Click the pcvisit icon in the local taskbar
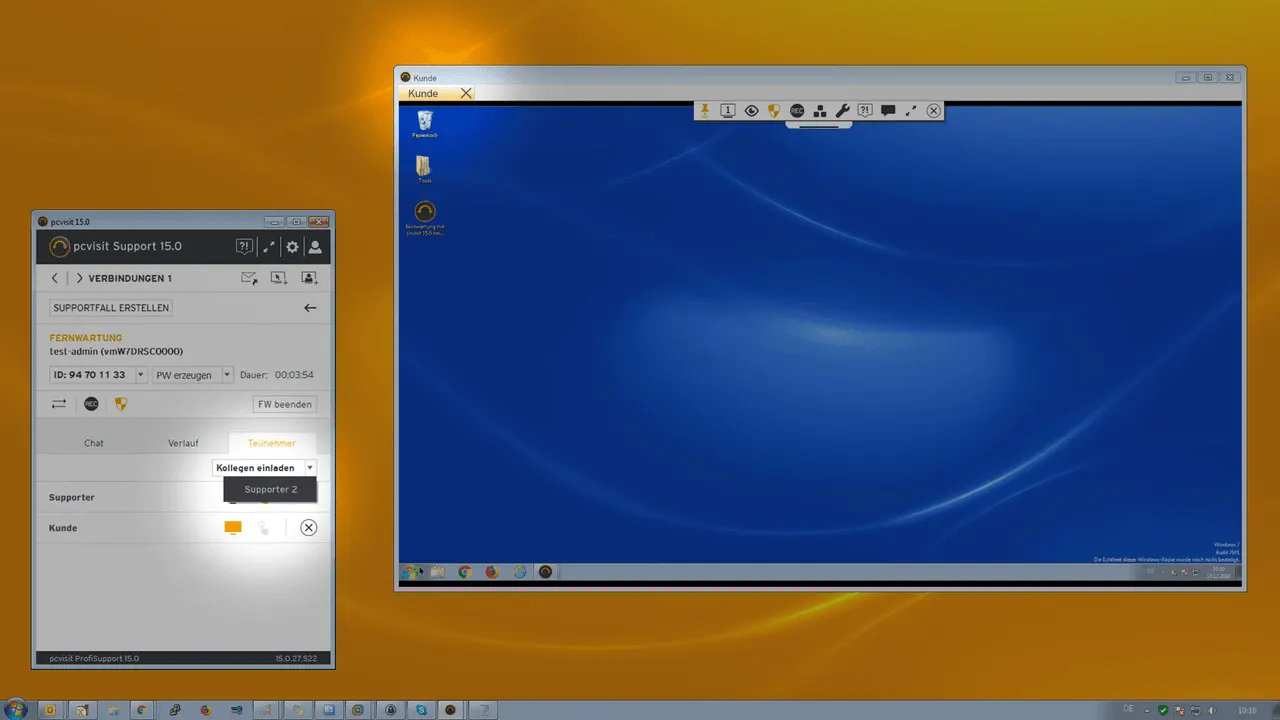The height and width of the screenshot is (720, 1280). coord(451,710)
